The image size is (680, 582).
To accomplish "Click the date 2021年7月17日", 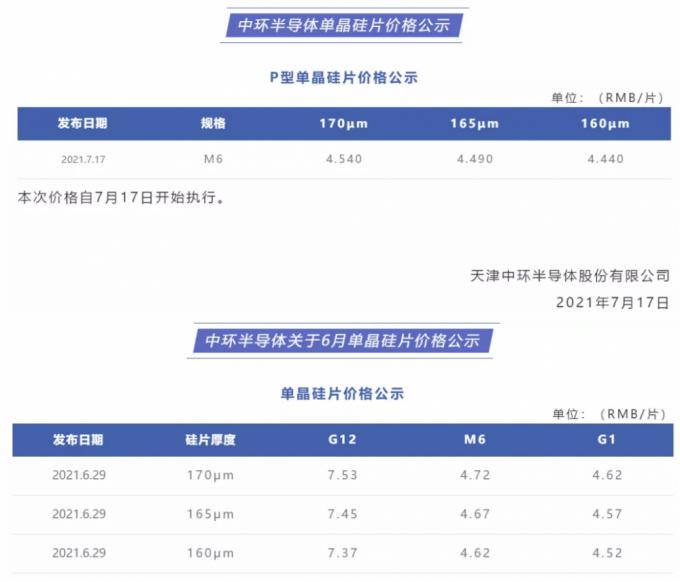I will (613, 302).
